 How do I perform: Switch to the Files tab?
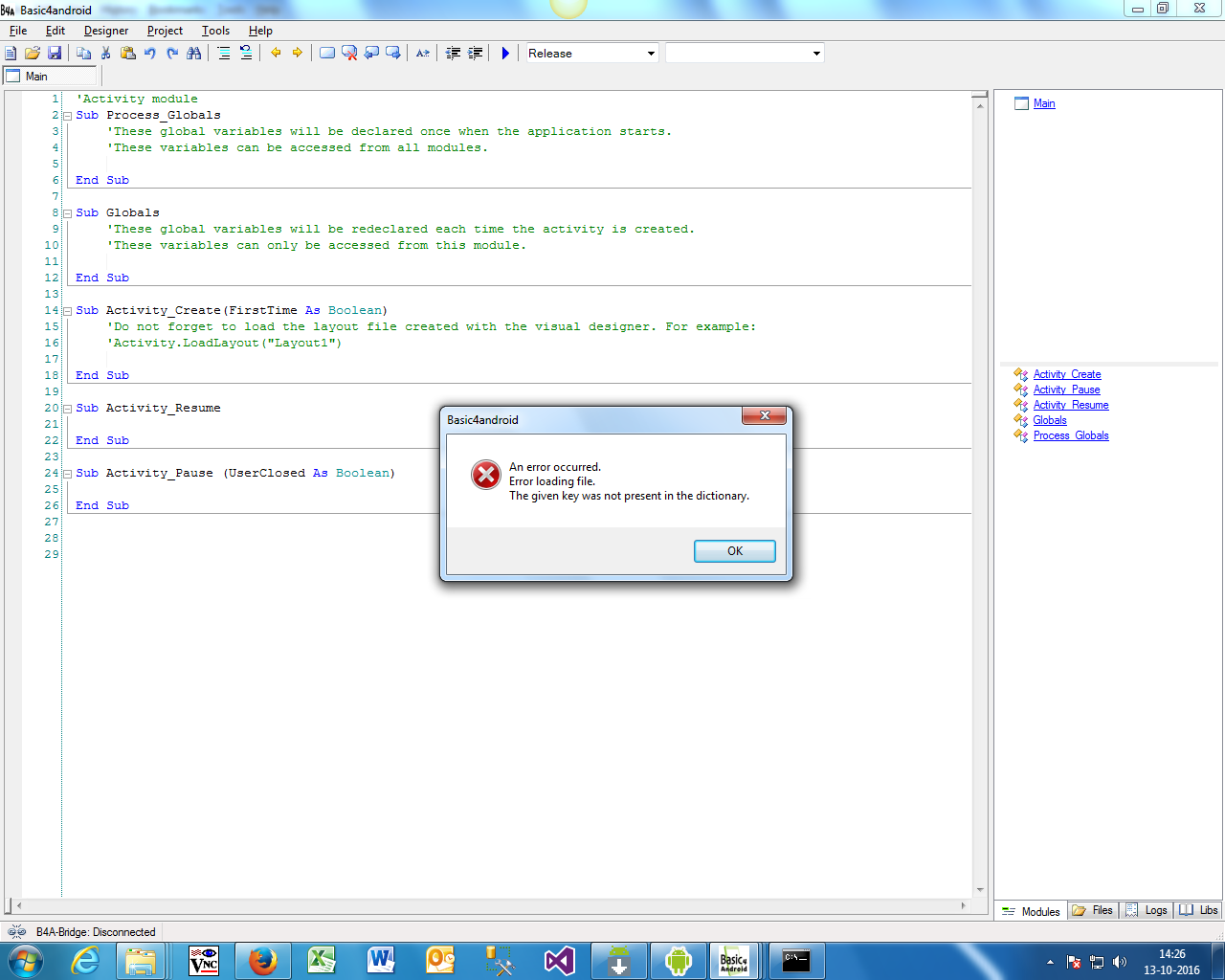[1093, 911]
